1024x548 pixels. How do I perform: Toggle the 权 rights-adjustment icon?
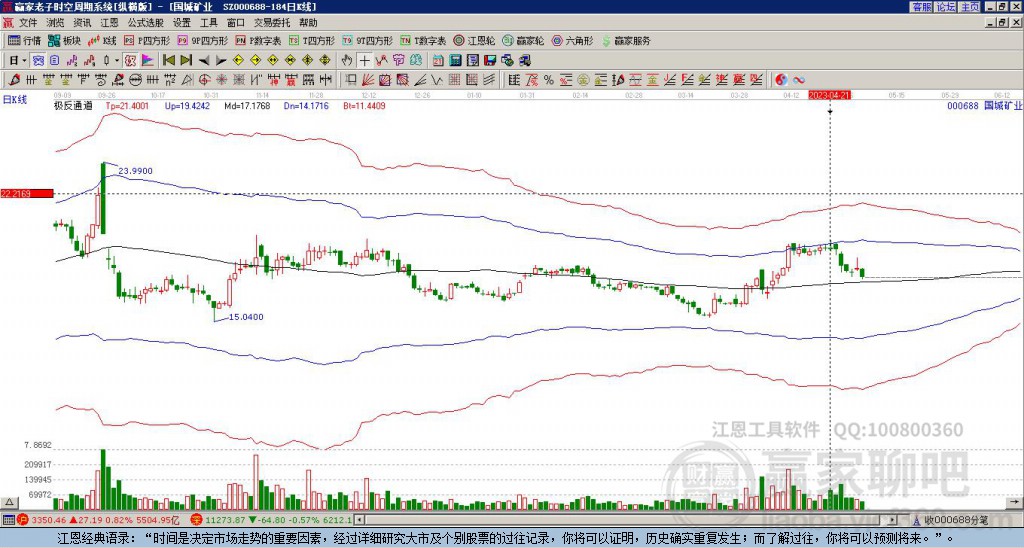(130, 61)
